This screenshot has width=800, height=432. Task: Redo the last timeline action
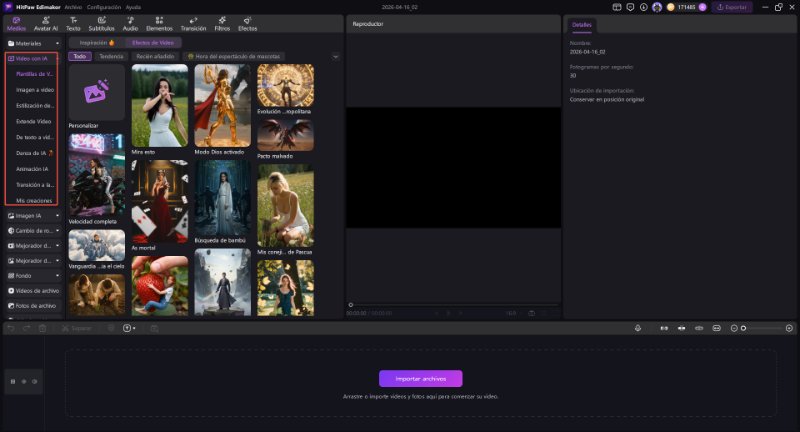[27, 328]
